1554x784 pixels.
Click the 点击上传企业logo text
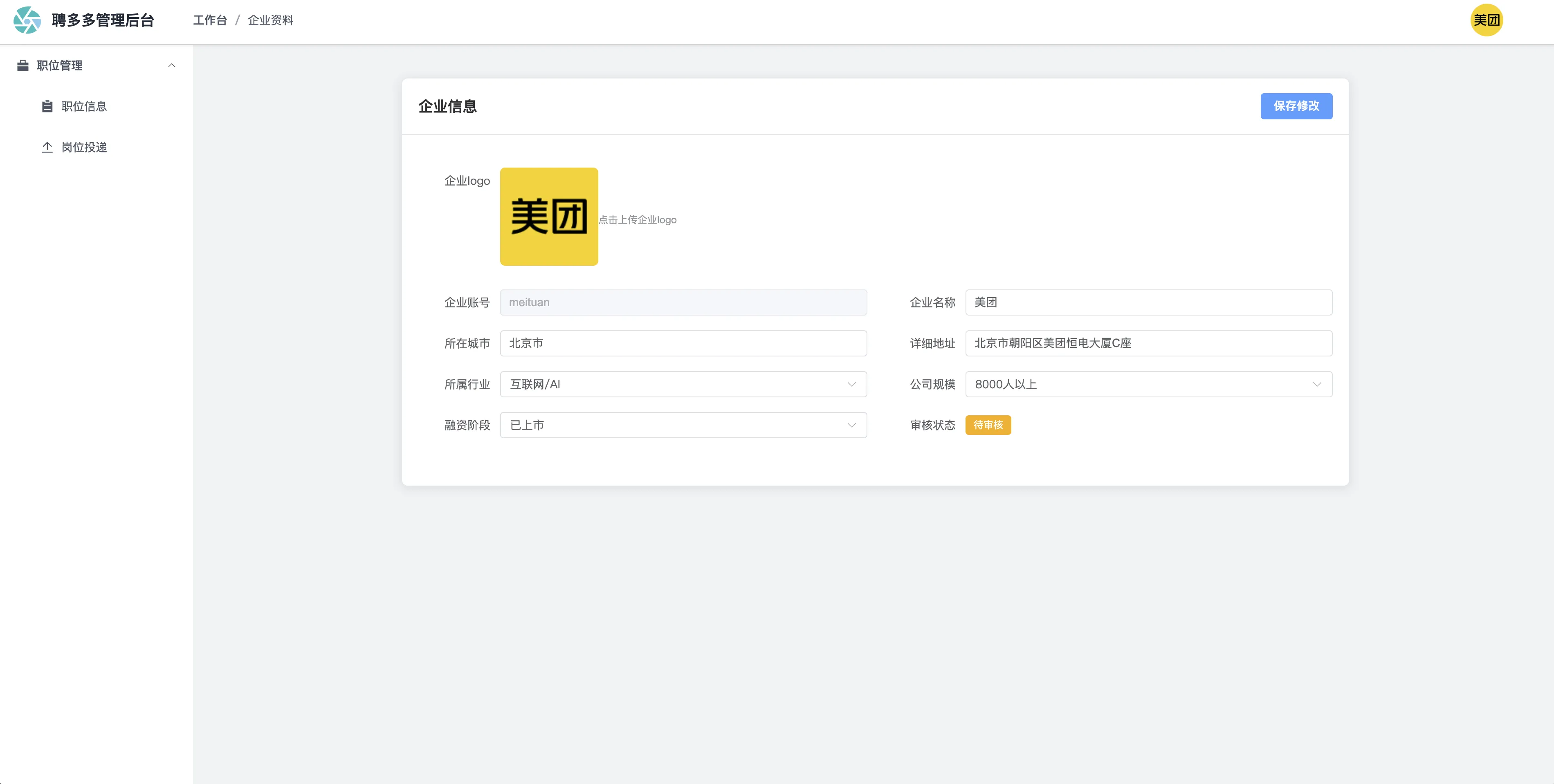coord(638,220)
